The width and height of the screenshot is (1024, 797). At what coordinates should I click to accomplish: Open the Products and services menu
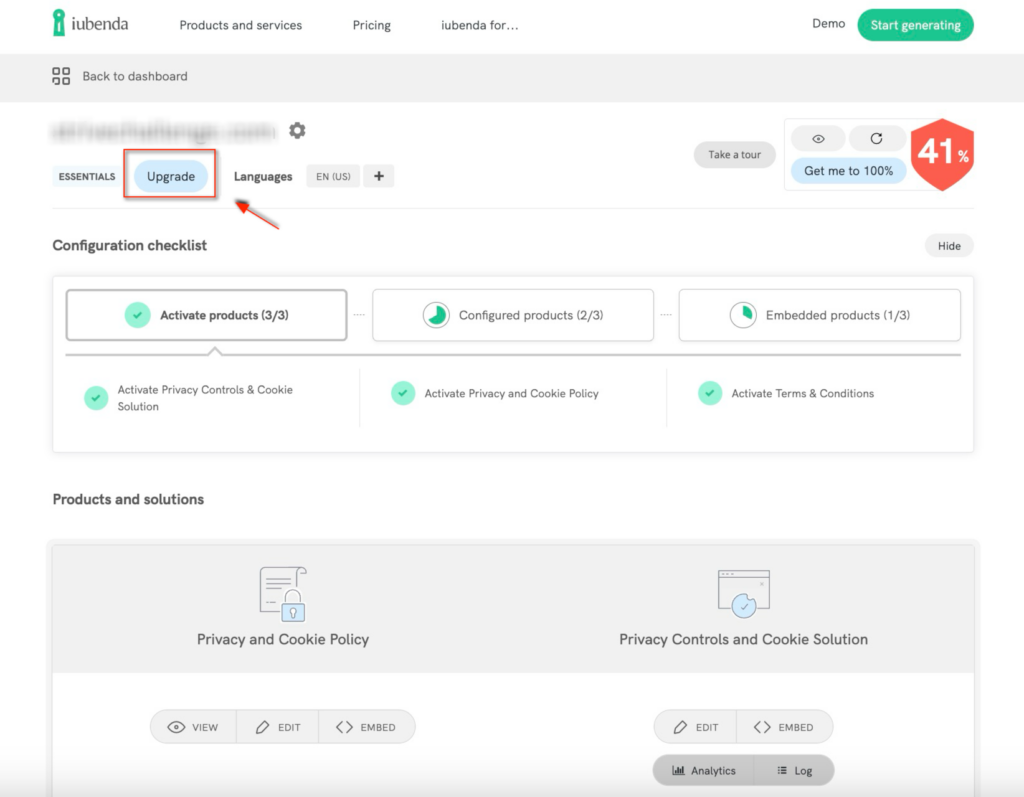tap(240, 25)
